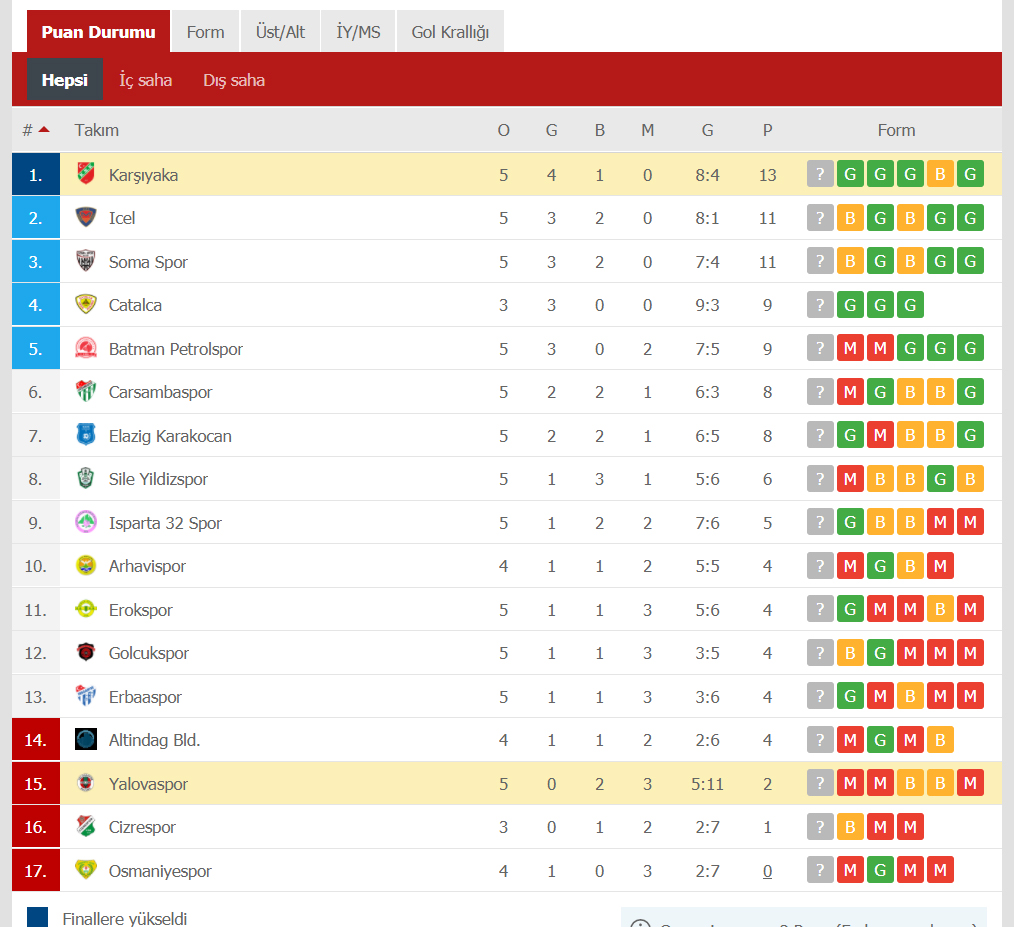1014x927 pixels.
Task: Select the Hepsi filter
Action: 65,80
